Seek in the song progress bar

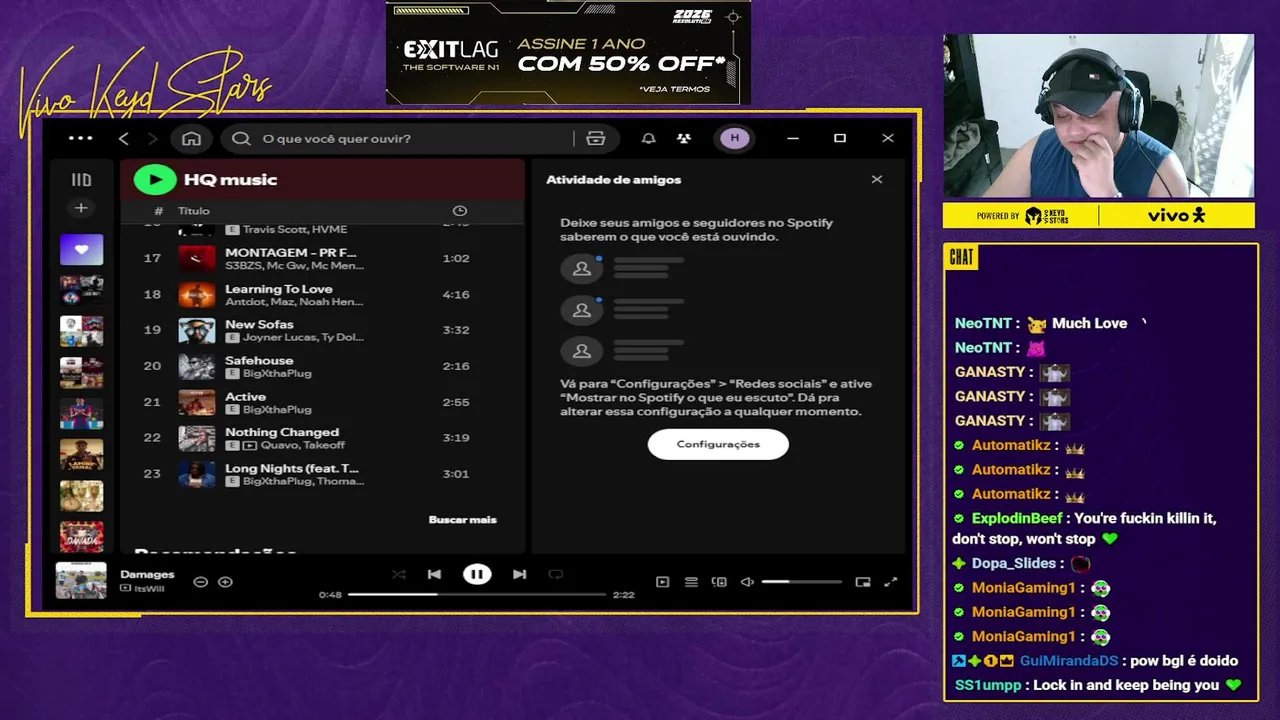point(477,594)
